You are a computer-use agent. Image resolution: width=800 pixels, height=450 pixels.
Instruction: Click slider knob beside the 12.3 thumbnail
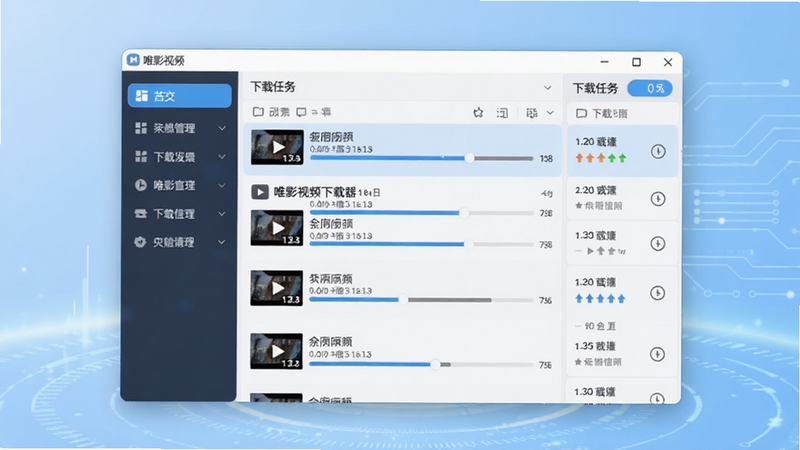(x=468, y=244)
